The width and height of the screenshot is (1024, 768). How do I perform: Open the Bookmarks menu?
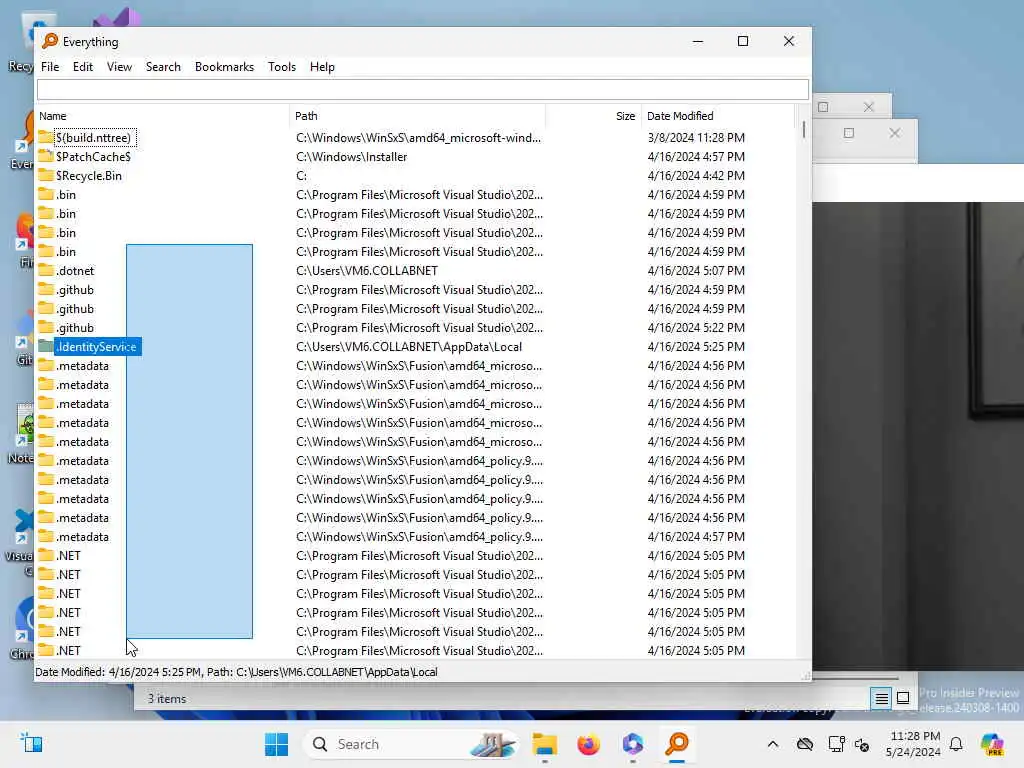[x=224, y=67]
